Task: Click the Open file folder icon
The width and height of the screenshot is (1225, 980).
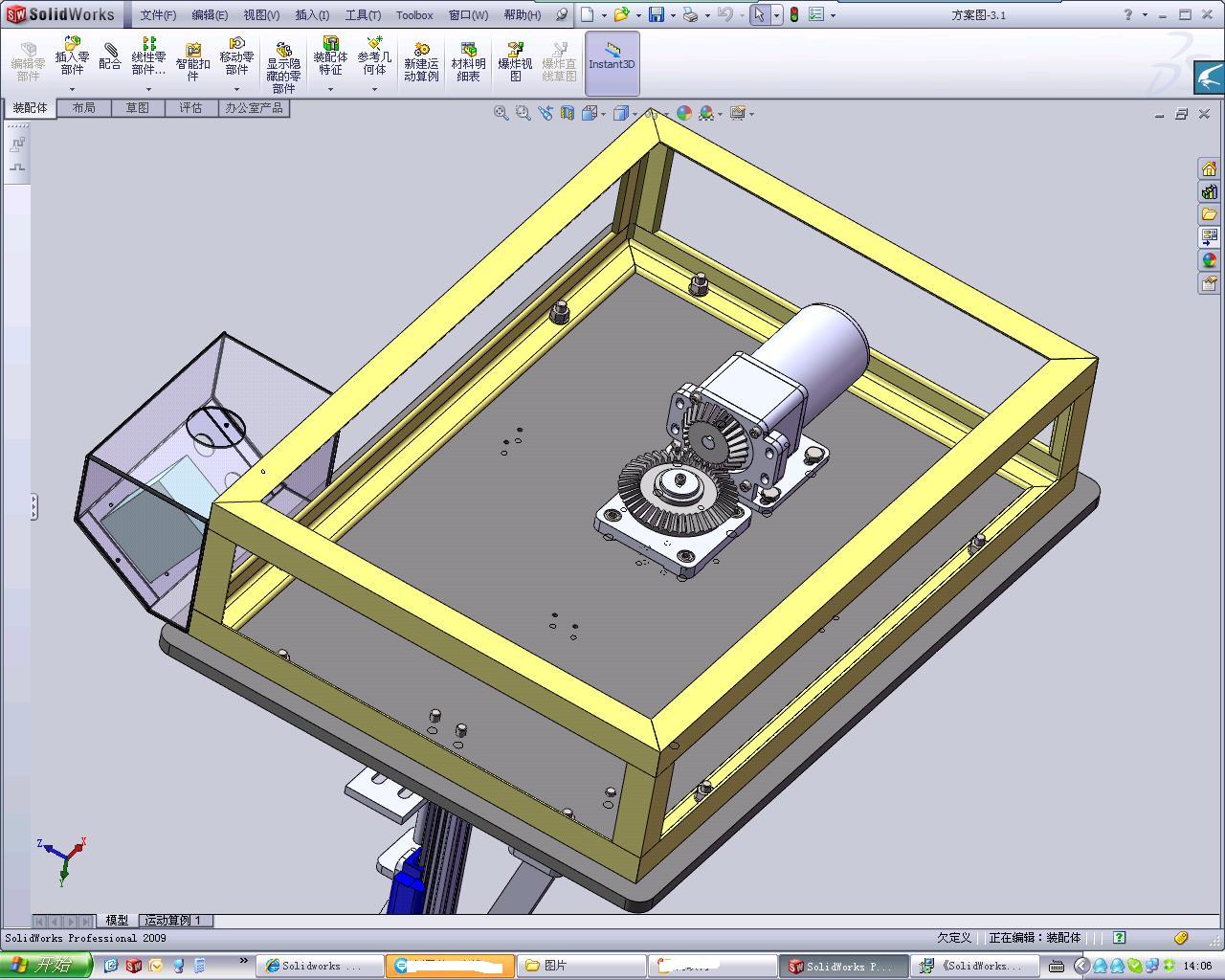Action: (621, 14)
